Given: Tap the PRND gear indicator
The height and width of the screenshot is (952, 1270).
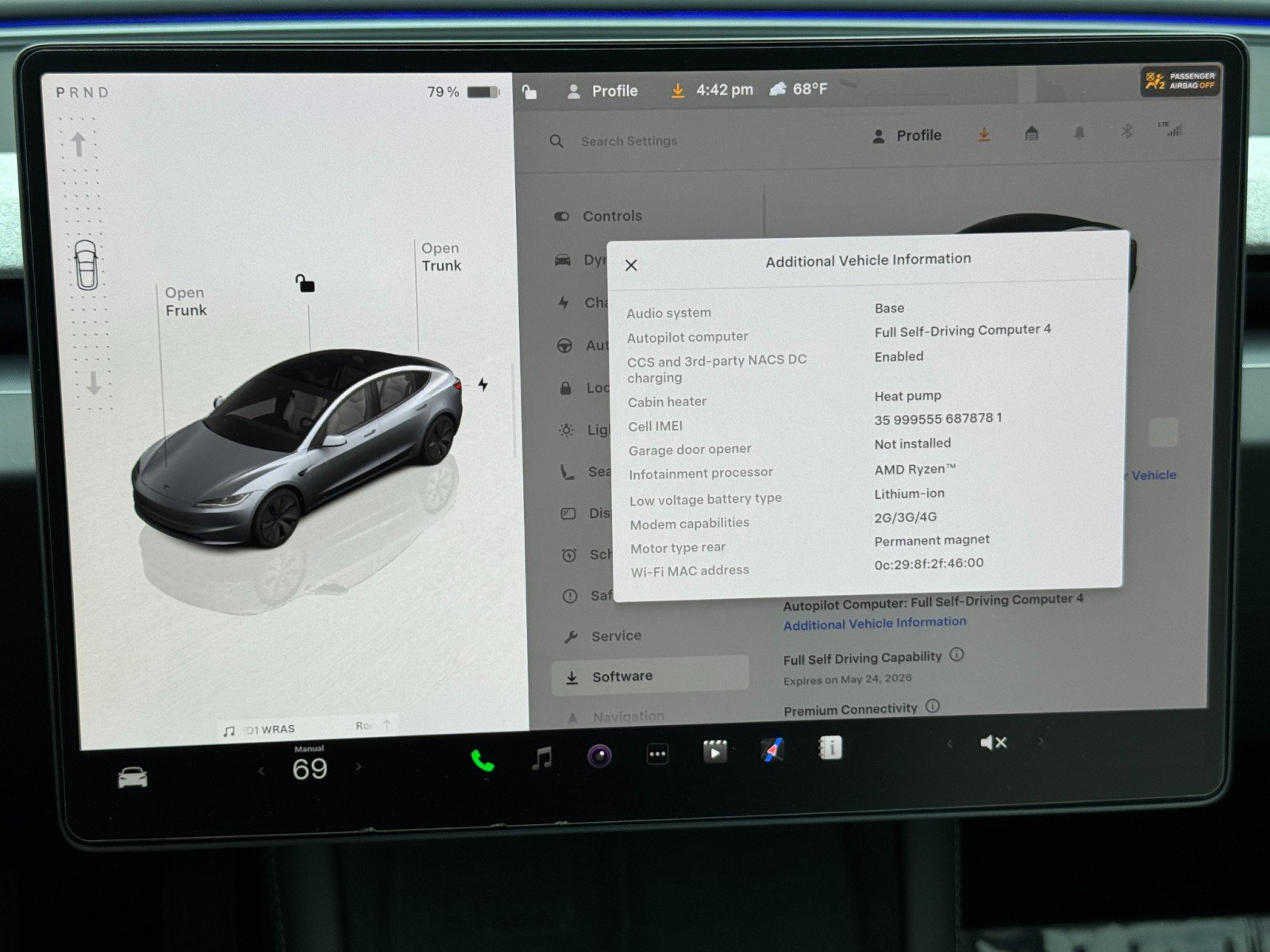Looking at the screenshot, I should coord(82,93).
